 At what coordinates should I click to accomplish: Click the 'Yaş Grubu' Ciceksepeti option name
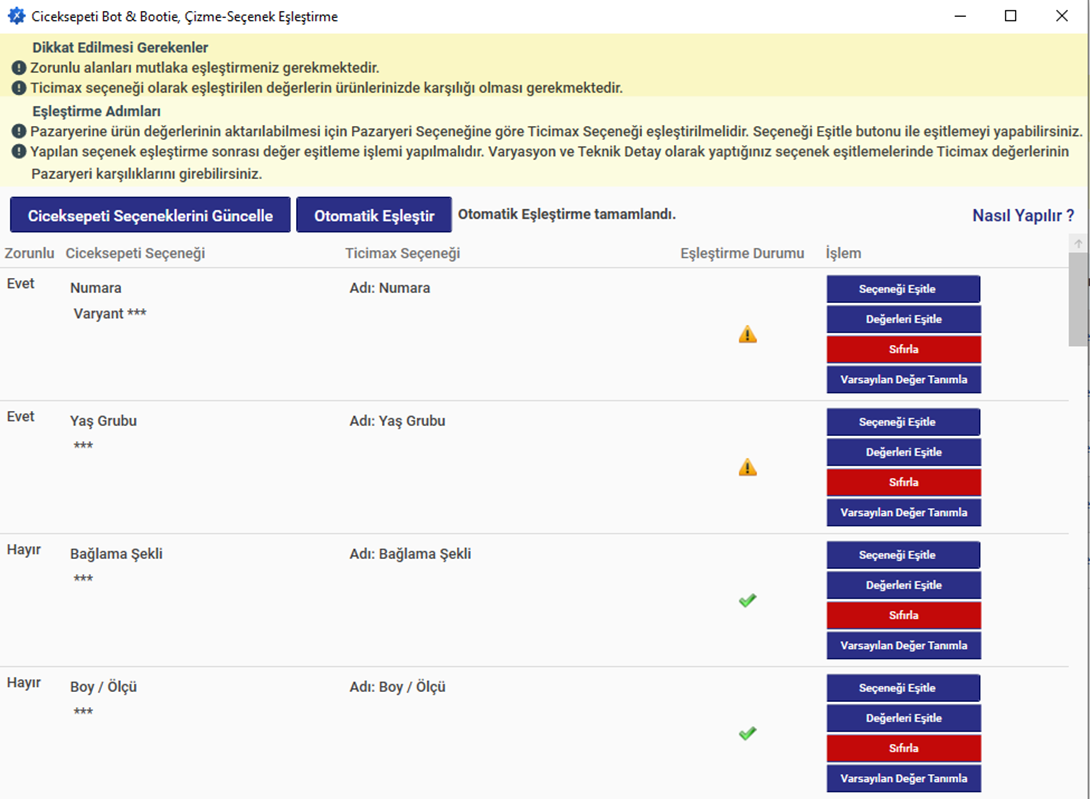pyautogui.click(x=103, y=421)
